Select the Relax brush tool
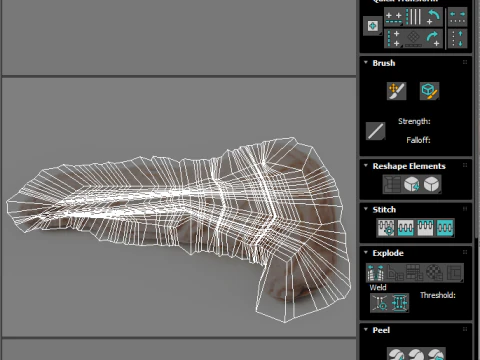This screenshot has width=480, height=360. [x=429, y=91]
